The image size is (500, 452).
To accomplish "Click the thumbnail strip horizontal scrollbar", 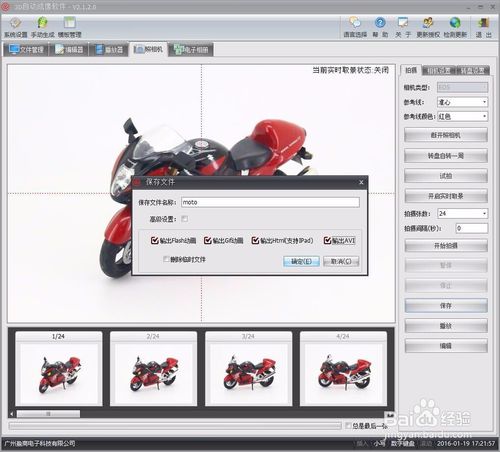I will point(200,414).
